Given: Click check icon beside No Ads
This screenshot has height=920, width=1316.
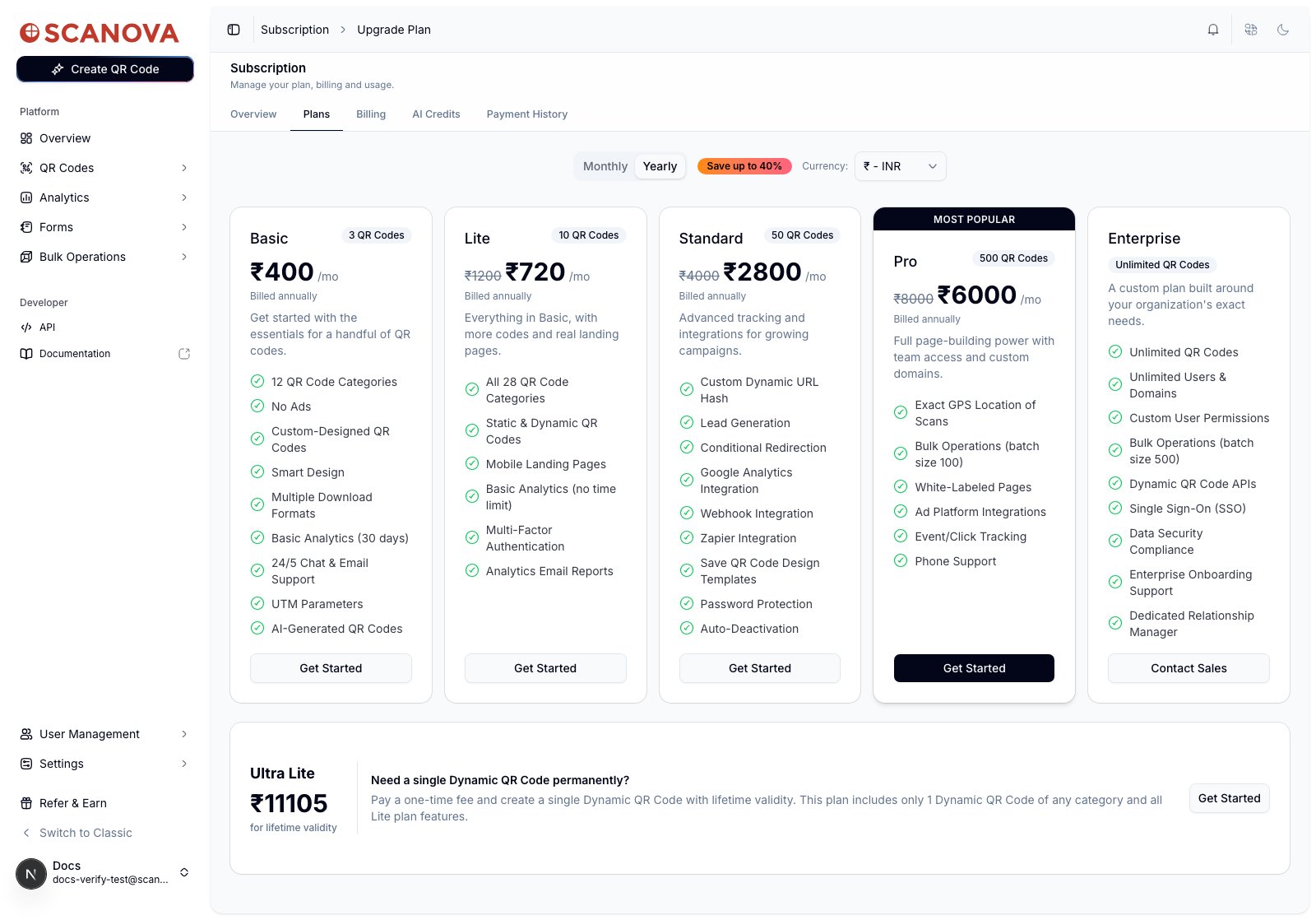Looking at the screenshot, I should tap(257, 407).
